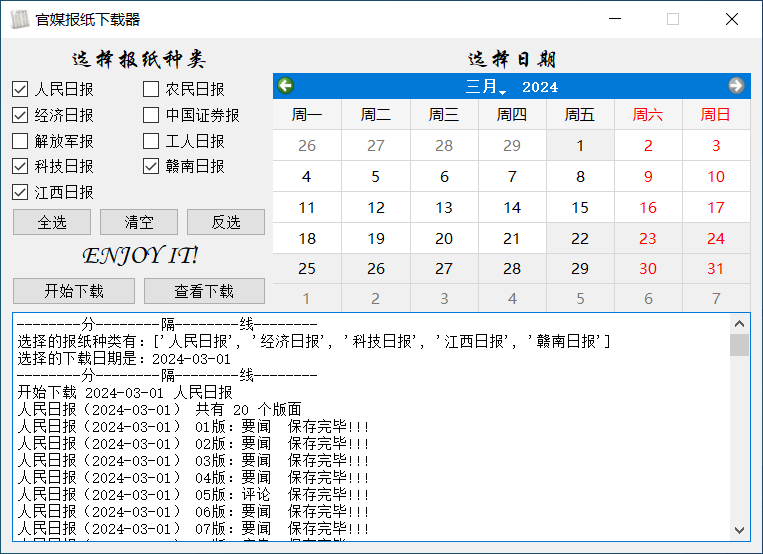
Task: Select February 29 grayed date
Action: (x=512, y=145)
